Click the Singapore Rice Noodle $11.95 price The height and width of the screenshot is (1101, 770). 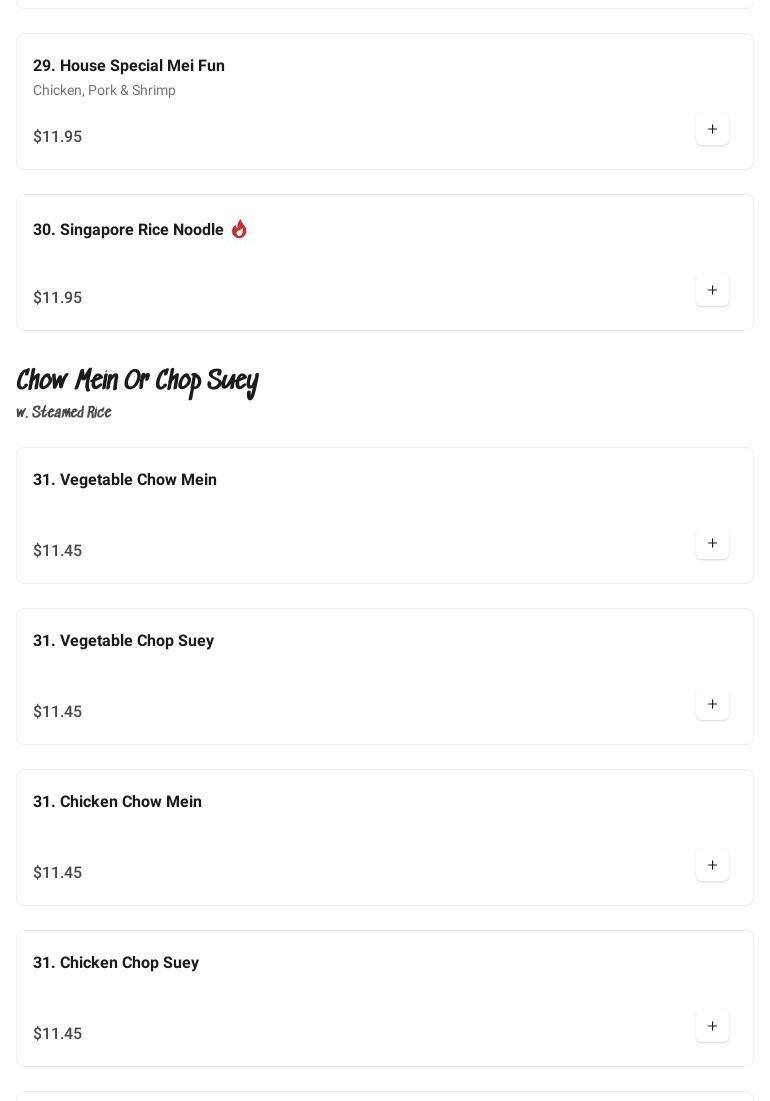[58, 298]
